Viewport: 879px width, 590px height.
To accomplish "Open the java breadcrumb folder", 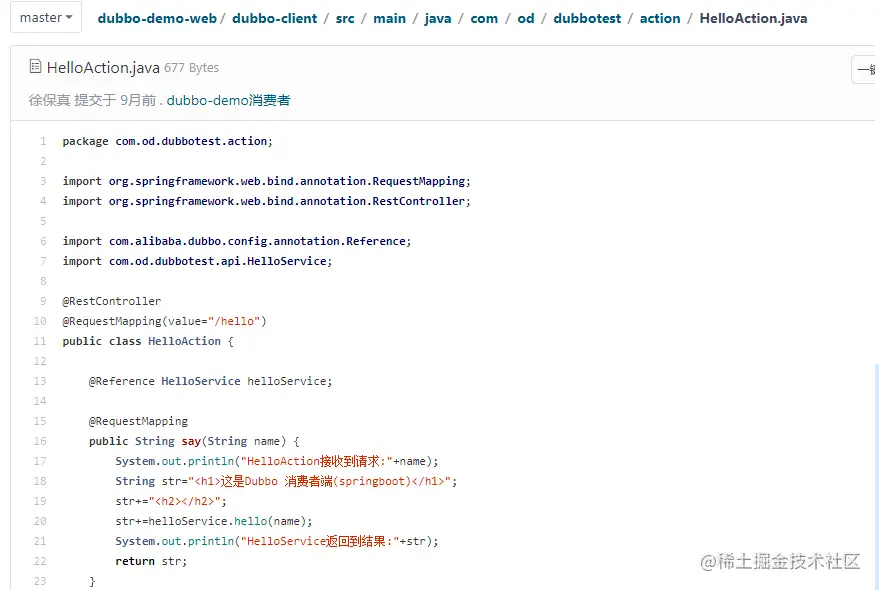I will [x=438, y=19].
